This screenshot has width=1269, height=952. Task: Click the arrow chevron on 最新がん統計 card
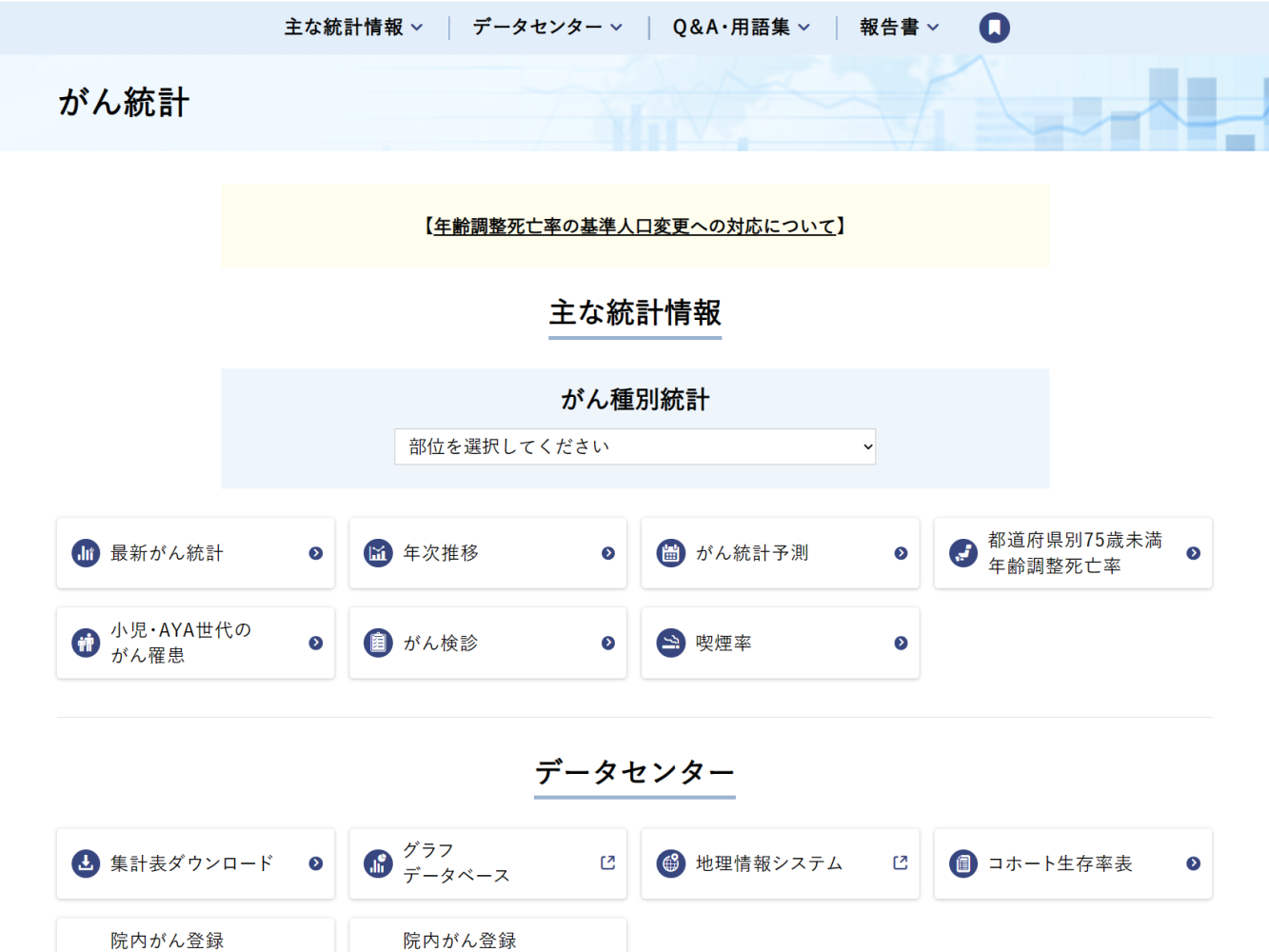pyautogui.click(x=315, y=553)
